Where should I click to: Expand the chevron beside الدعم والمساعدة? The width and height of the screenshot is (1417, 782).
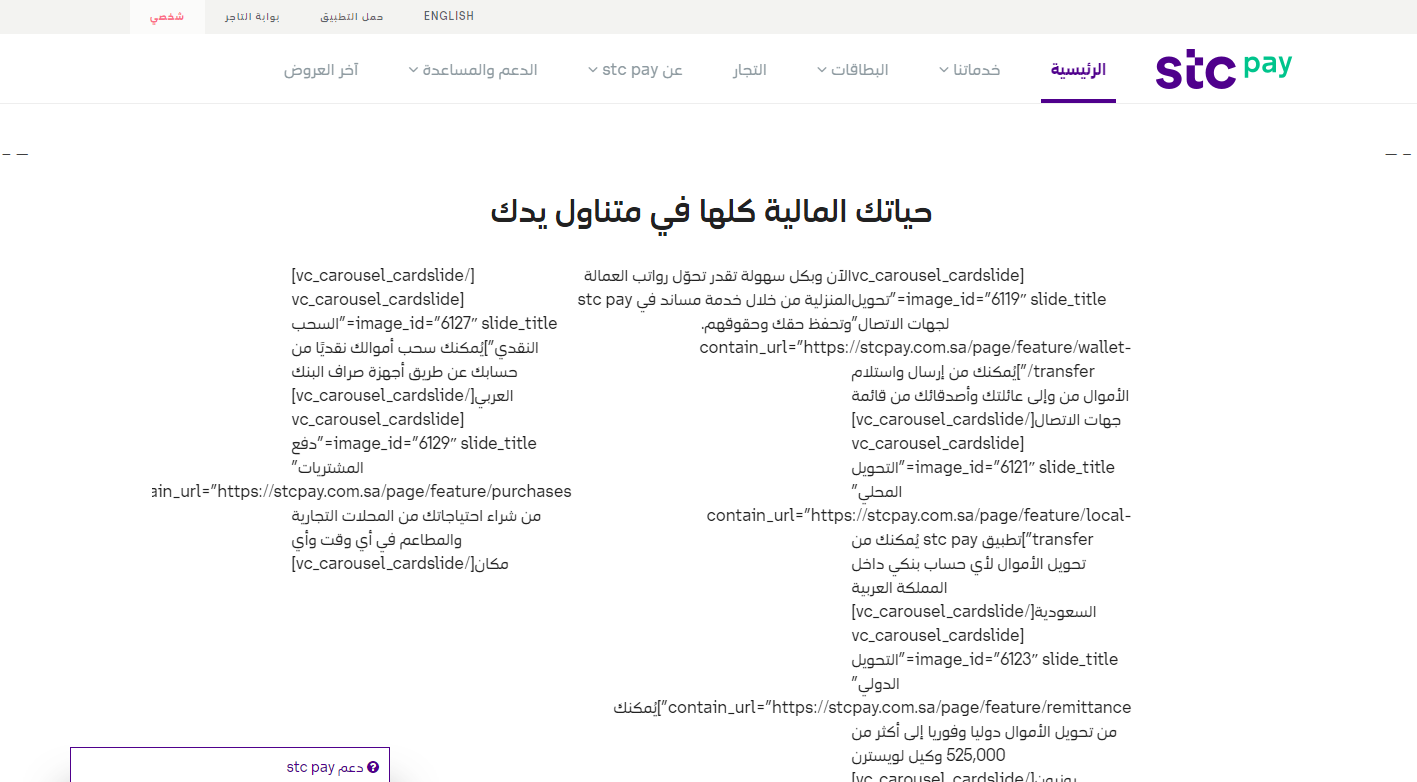[414, 70]
